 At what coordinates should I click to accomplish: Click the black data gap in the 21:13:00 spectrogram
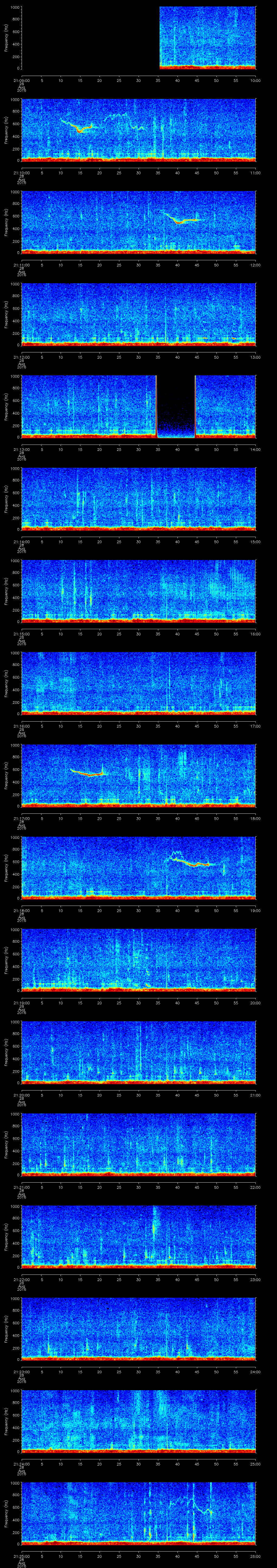(176, 407)
